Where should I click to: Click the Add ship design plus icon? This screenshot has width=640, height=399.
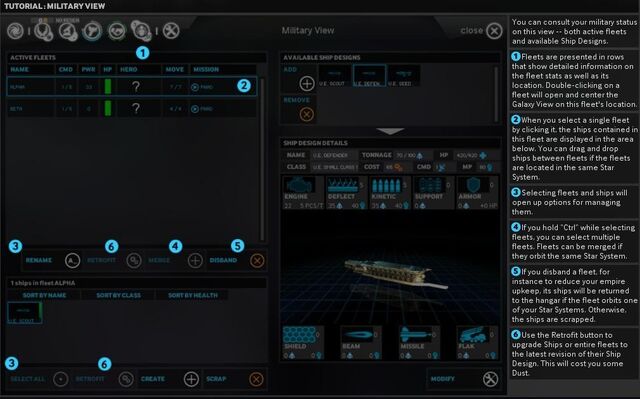(x=307, y=84)
